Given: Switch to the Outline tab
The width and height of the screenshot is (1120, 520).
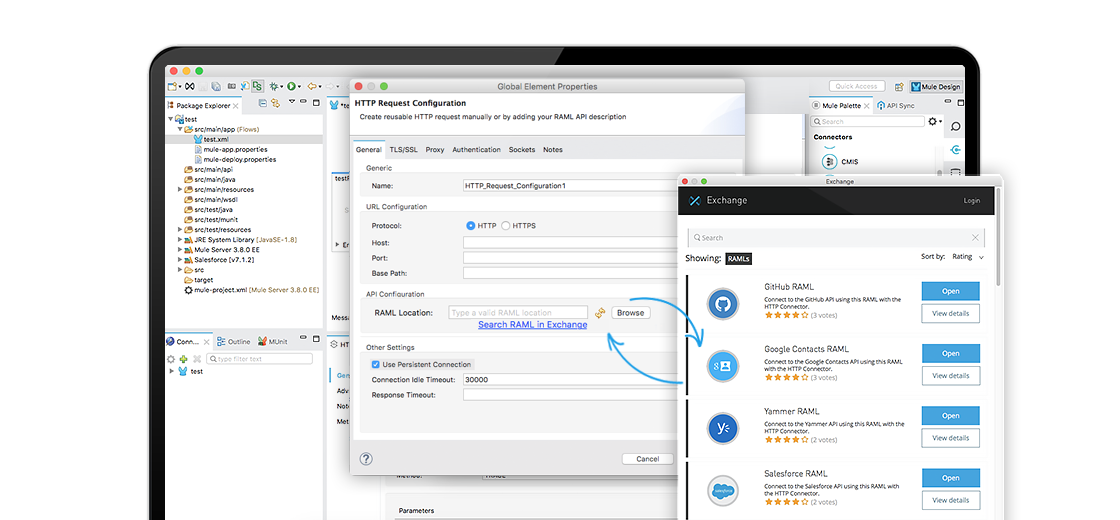Looking at the screenshot, I should (x=234, y=342).
